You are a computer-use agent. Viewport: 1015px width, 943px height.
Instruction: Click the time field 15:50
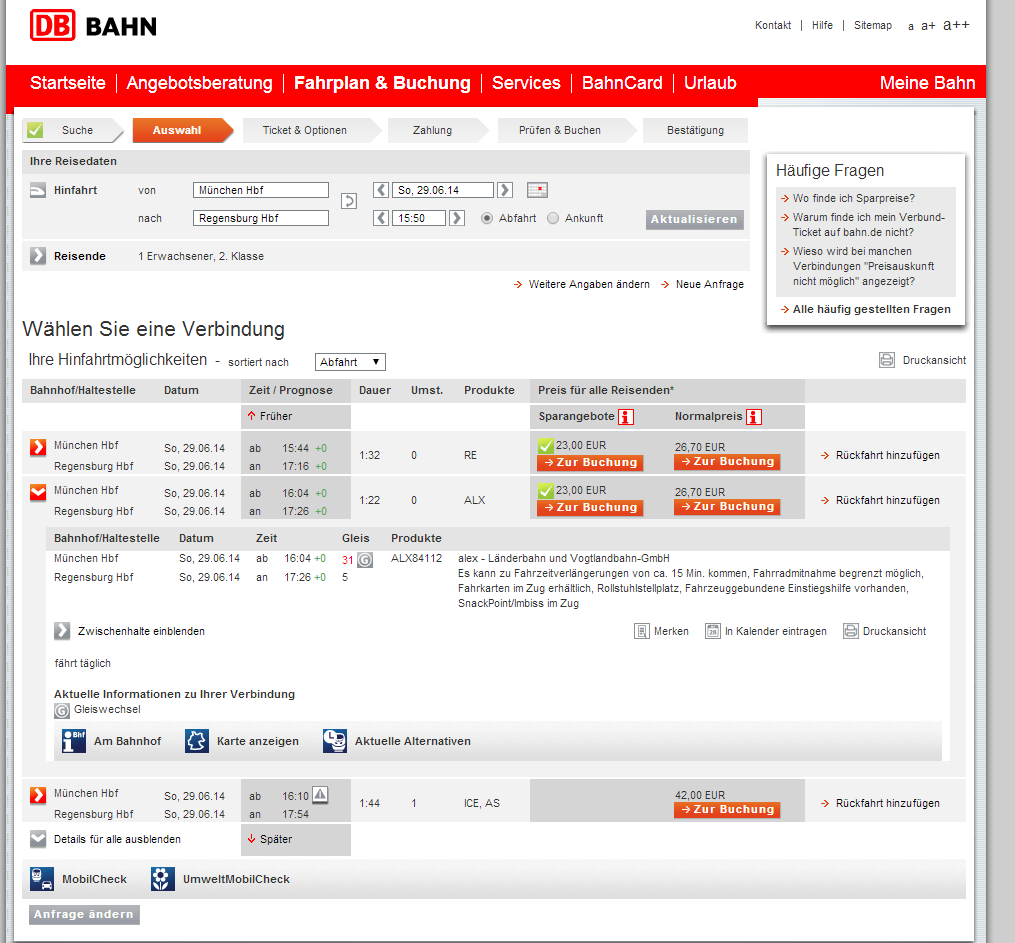[x=419, y=218]
